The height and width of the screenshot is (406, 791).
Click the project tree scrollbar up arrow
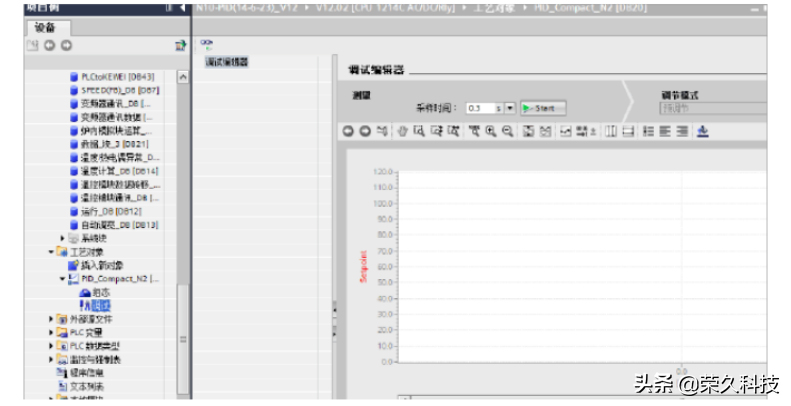pos(183,77)
